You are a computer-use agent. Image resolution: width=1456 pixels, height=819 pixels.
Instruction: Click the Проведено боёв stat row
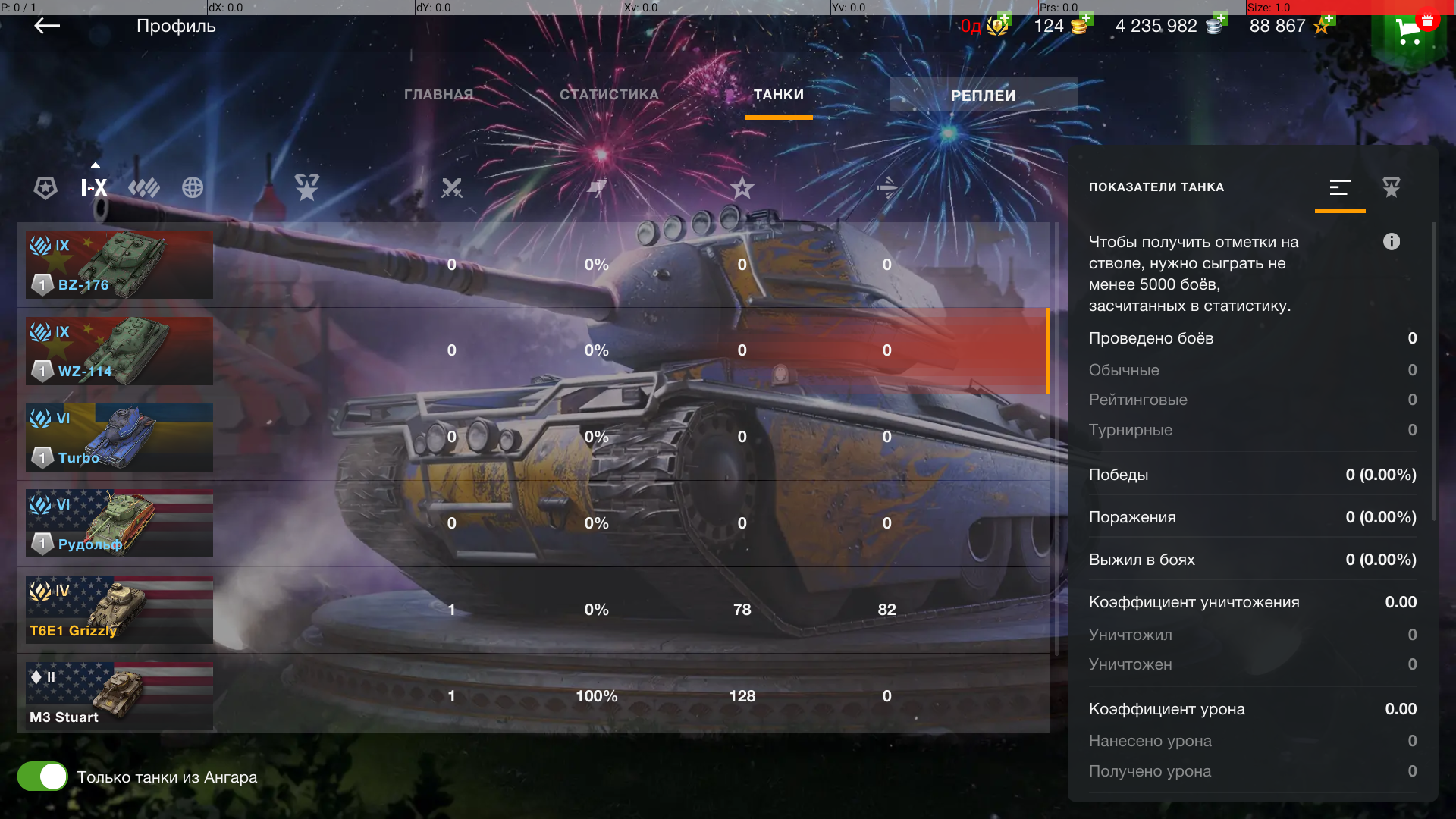tap(1253, 338)
